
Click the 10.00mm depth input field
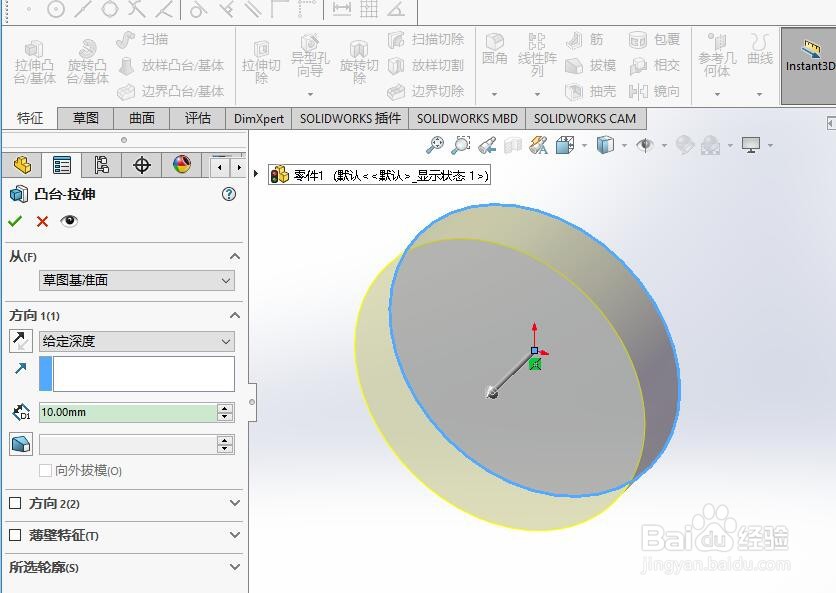(128, 412)
